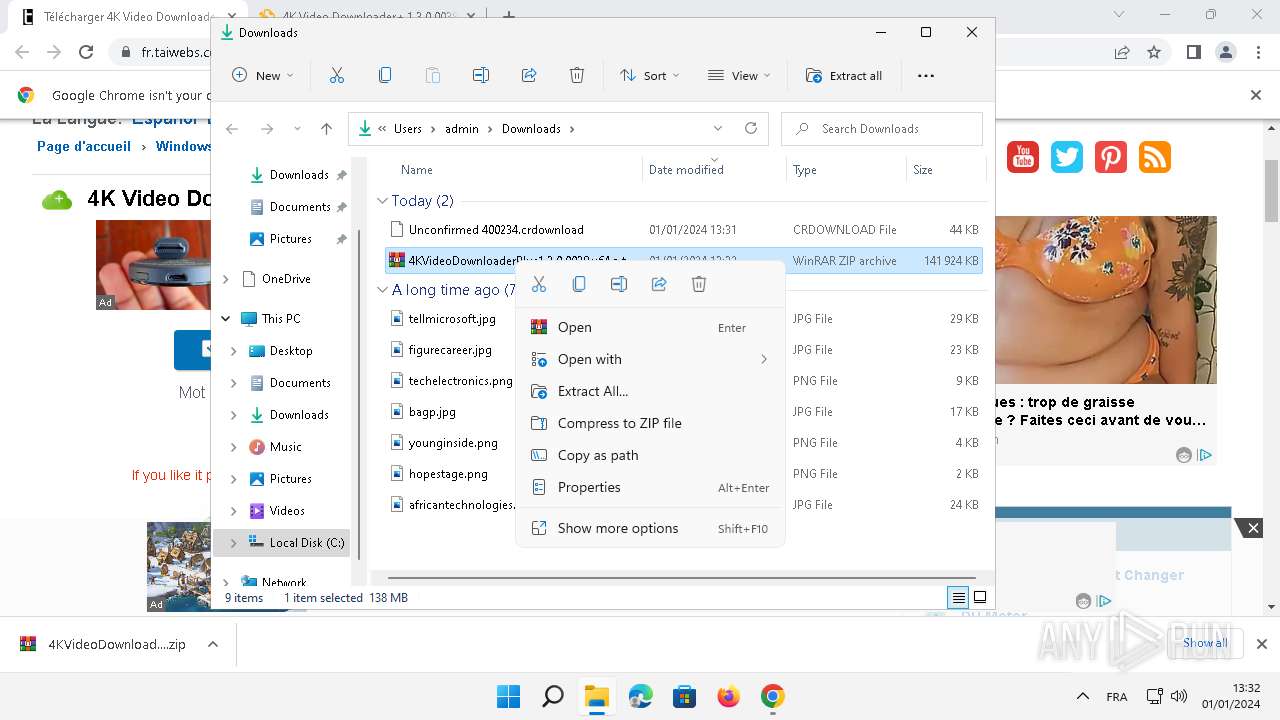This screenshot has height=720, width=1280.
Task: Click Delete icon in context menu
Action: [699, 284]
